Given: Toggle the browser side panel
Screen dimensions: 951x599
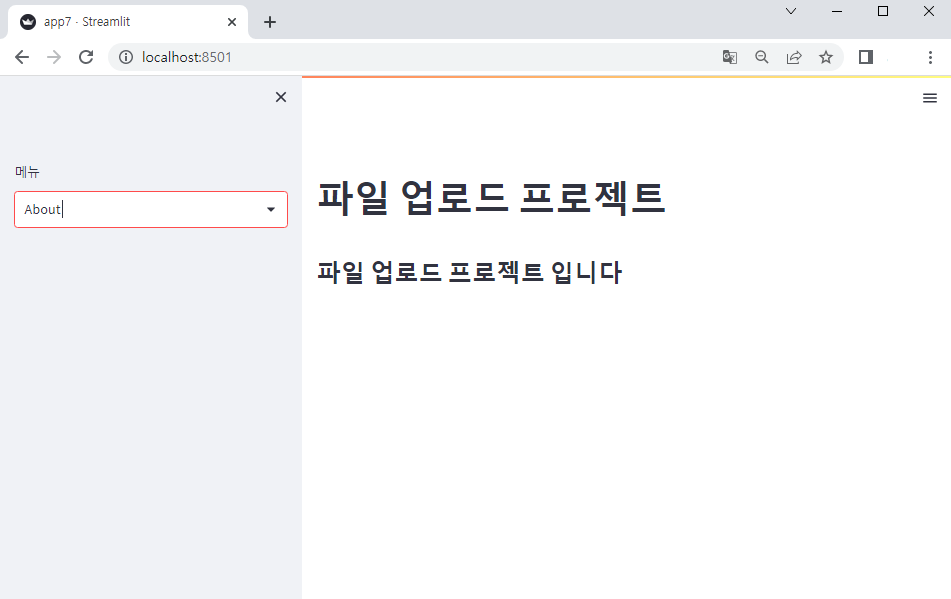Looking at the screenshot, I should (x=865, y=57).
